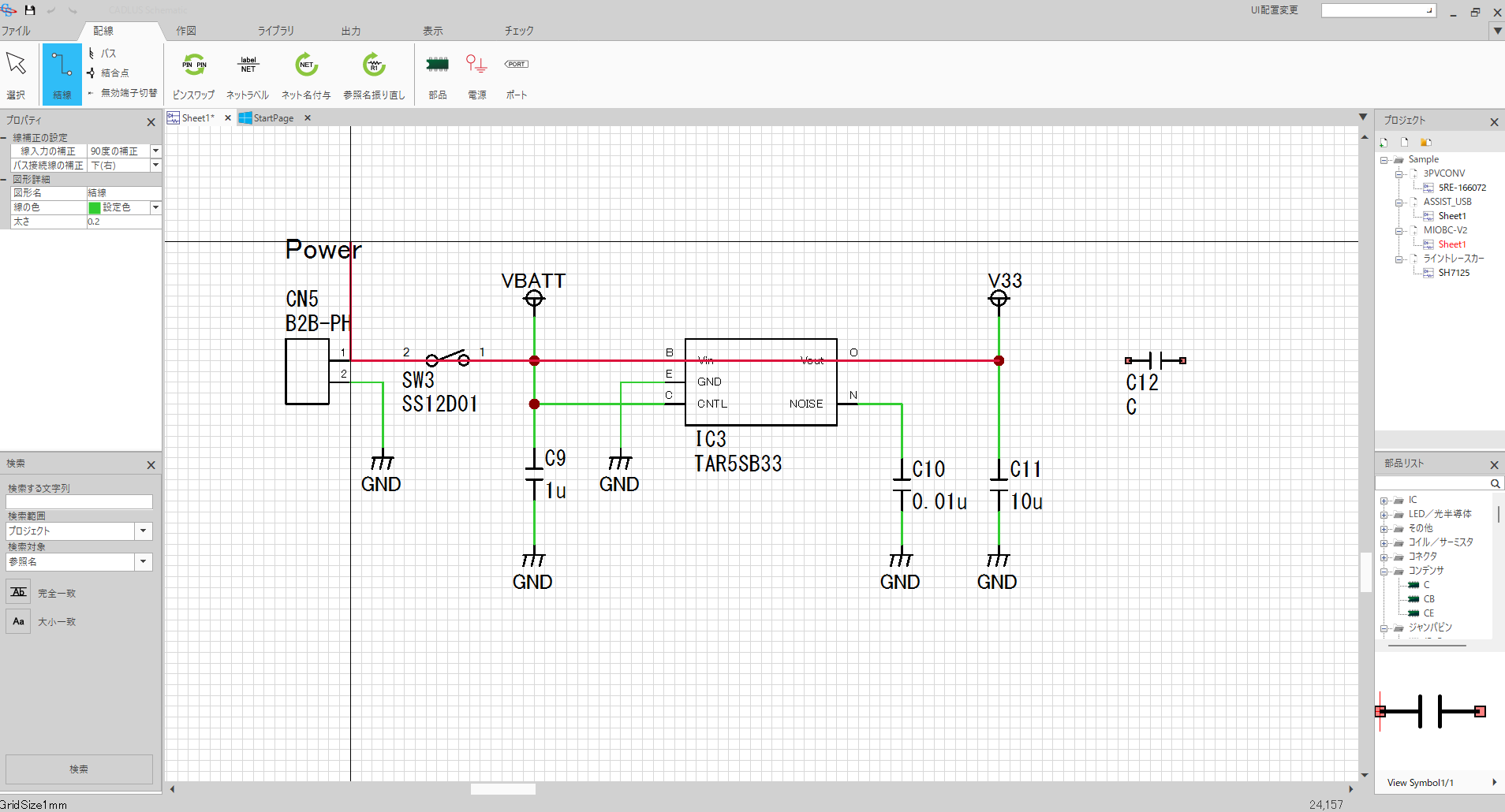Select SH7125 sheet in project tree
Viewport: 1505px width, 812px height.
pyautogui.click(x=1454, y=273)
